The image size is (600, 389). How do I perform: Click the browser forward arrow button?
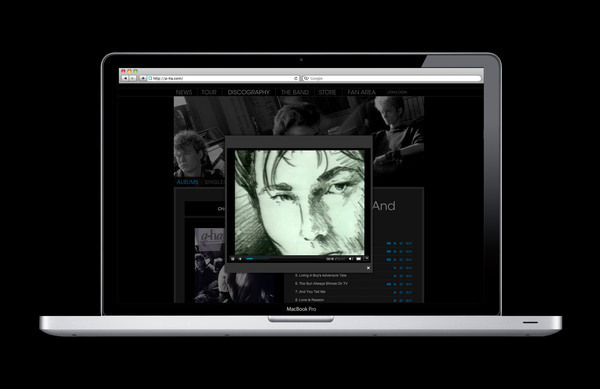[x=132, y=78]
